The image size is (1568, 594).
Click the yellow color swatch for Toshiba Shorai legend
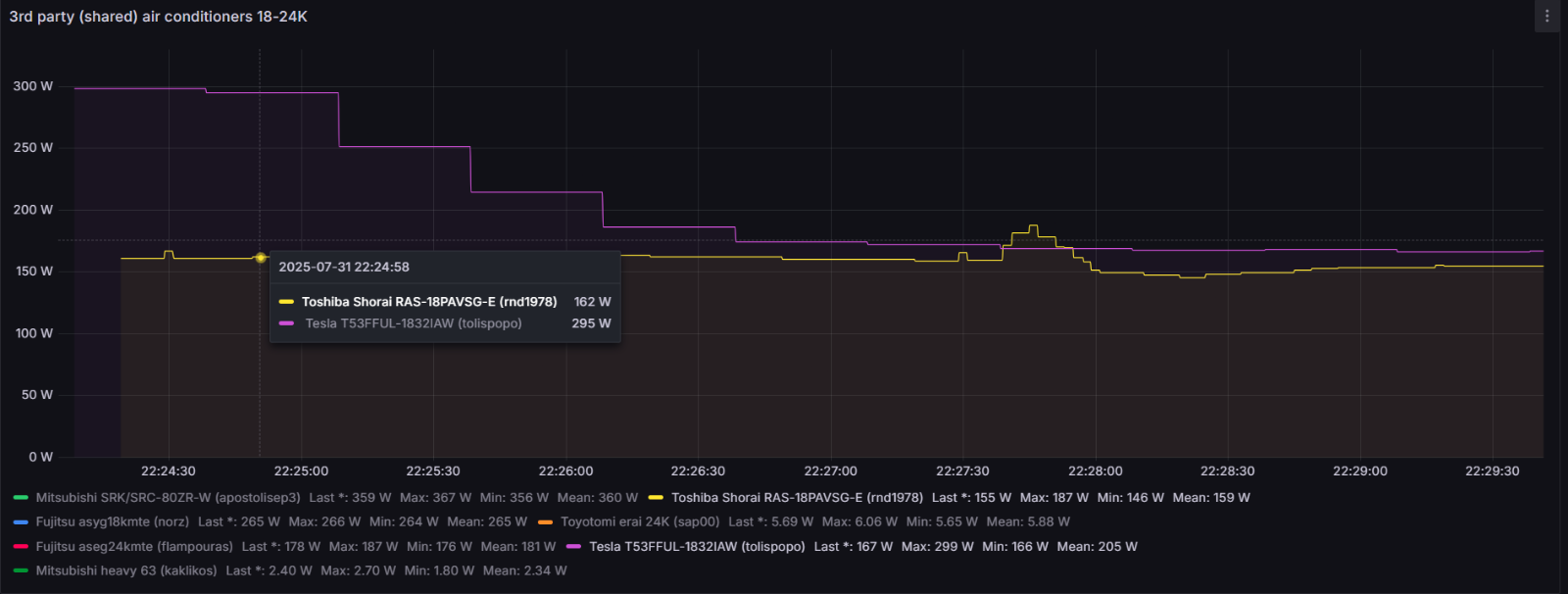(656, 498)
